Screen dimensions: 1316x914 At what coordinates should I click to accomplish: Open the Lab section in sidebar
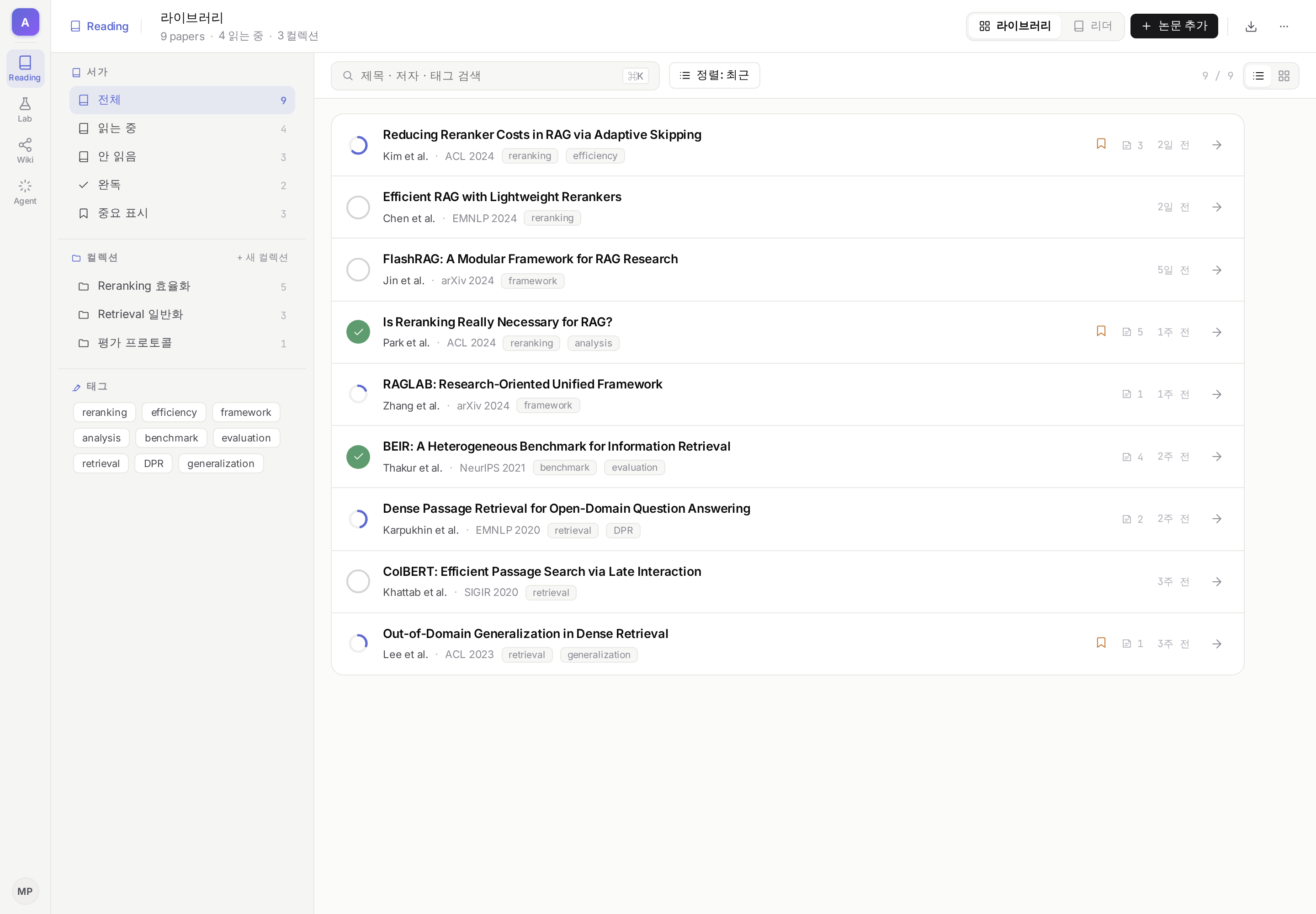[25, 109]
